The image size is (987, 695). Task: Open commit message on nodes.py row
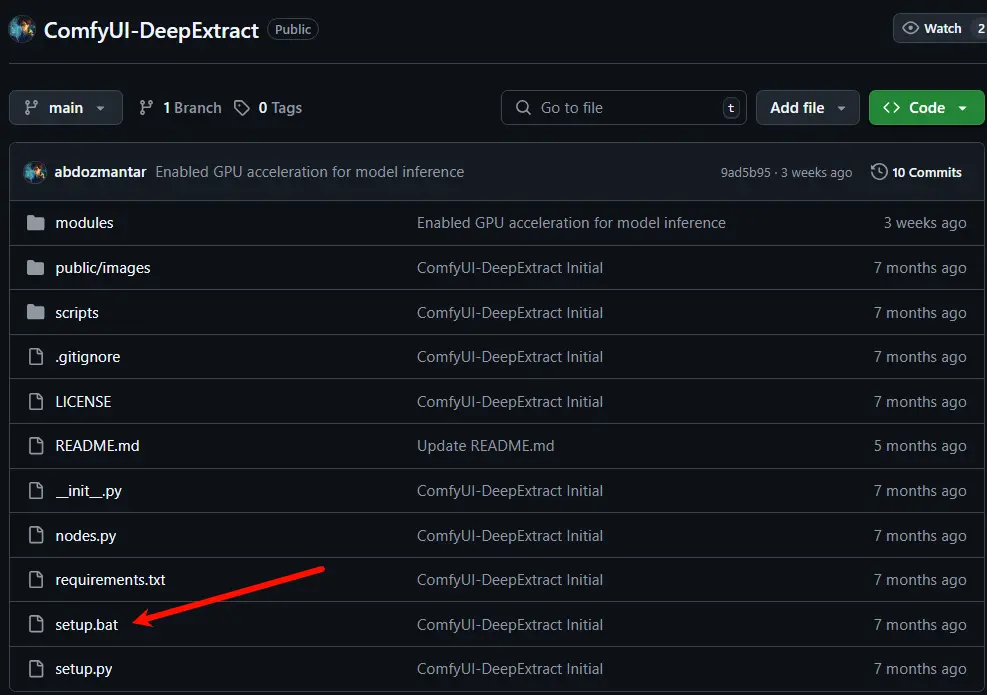coord(510,536)
